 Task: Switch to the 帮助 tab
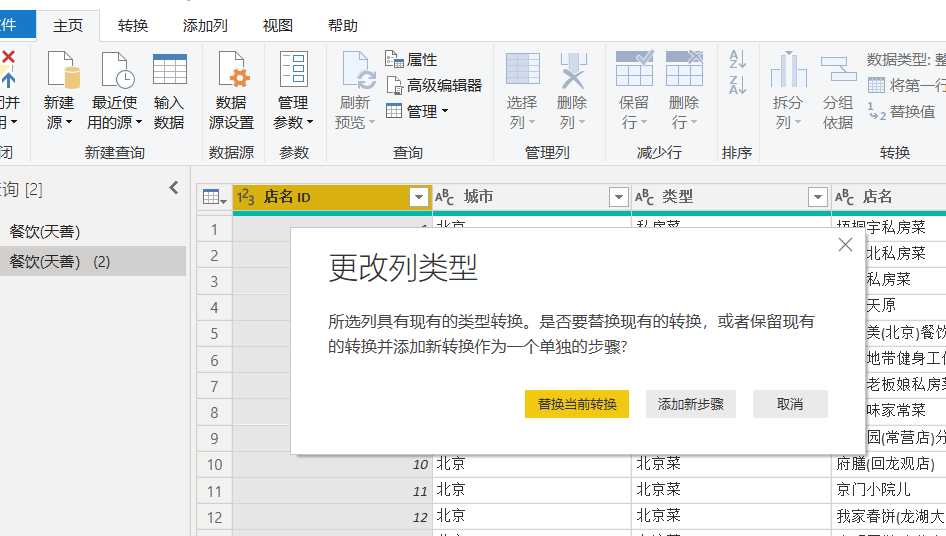pyautogui.click(x=343, y=26)
